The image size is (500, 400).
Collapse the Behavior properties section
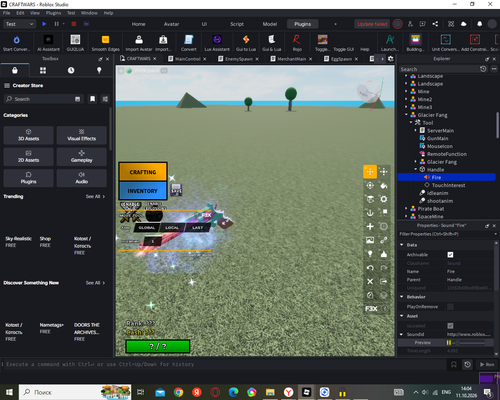pos(402,296)
